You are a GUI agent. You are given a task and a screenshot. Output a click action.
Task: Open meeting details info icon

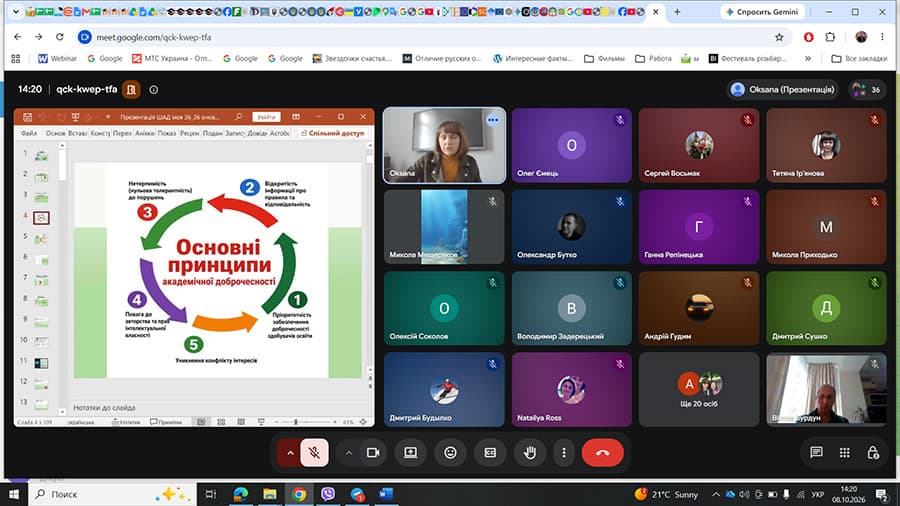tap(154, 89)
